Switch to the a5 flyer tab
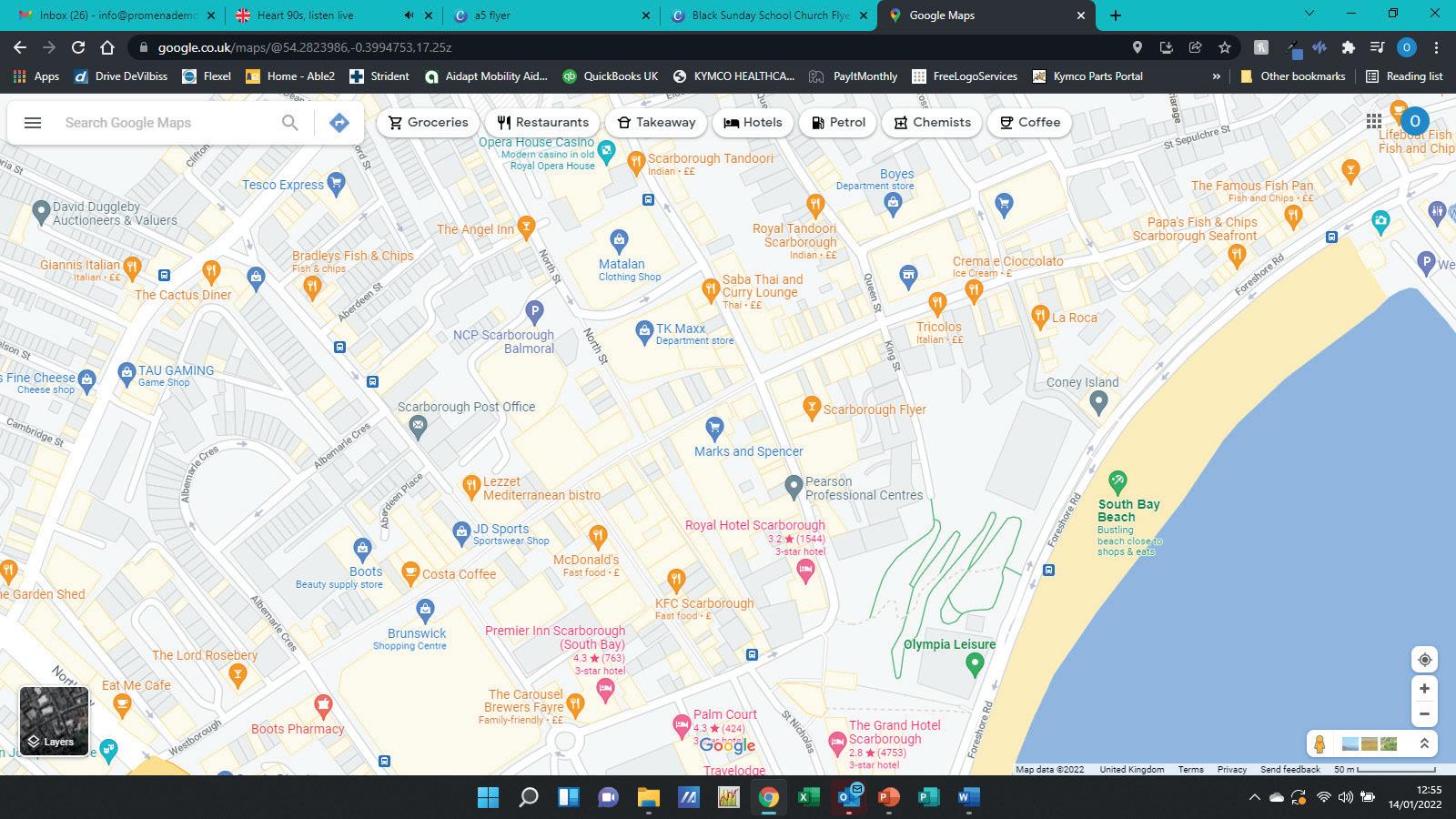This screenshot has width=1456, height=819. pyautogui.click(x=551, y=15)
